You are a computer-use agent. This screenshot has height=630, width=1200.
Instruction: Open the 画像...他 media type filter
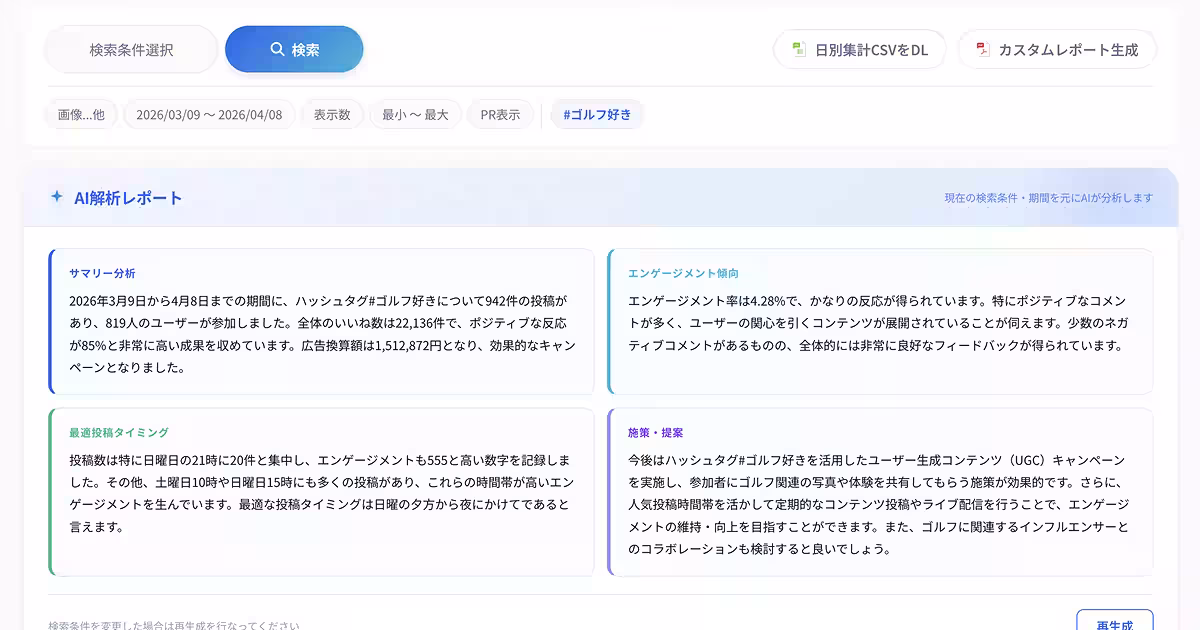click(80, 114)
